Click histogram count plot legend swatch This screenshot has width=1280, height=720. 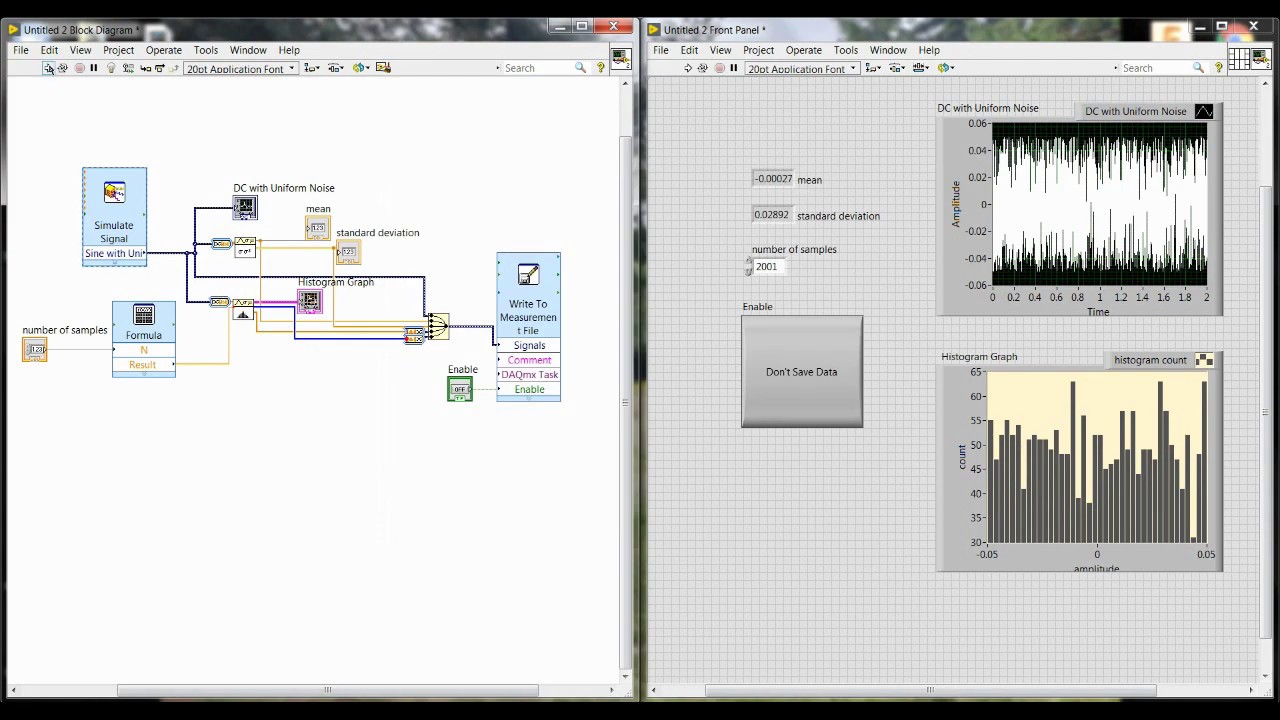1204,360
